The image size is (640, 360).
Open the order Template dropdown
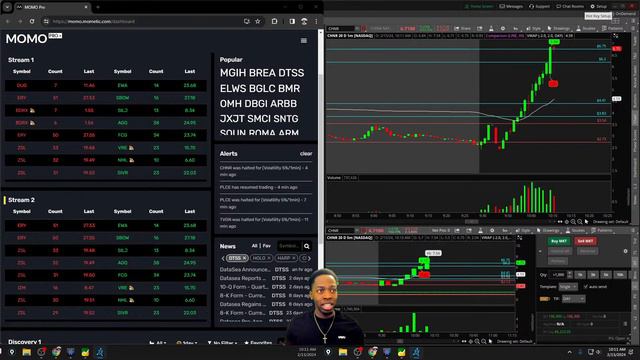pyautogui.click(x=568, y=287)
